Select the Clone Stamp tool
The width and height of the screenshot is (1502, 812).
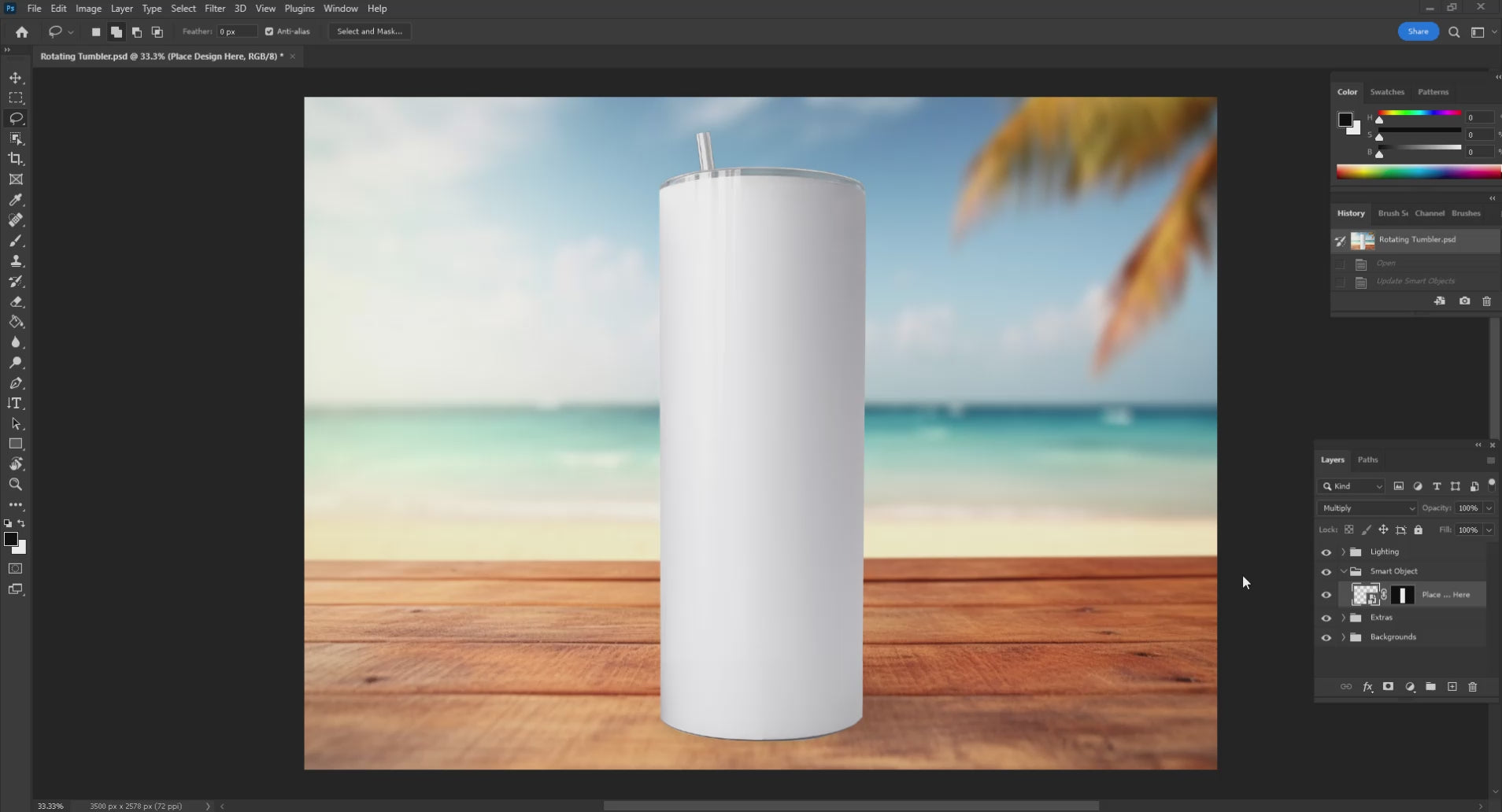pos(16,261)
